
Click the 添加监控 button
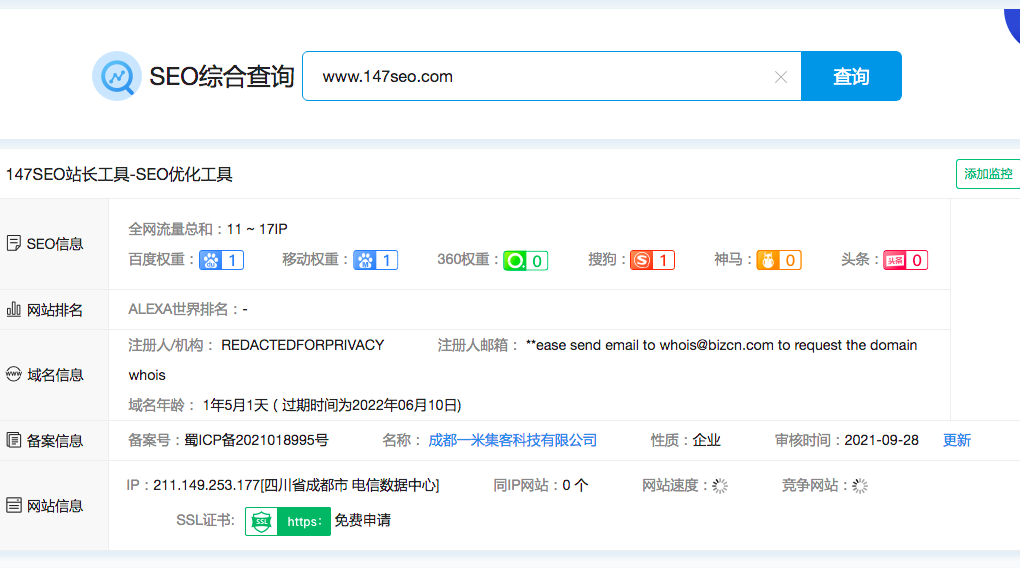(987, 174)
